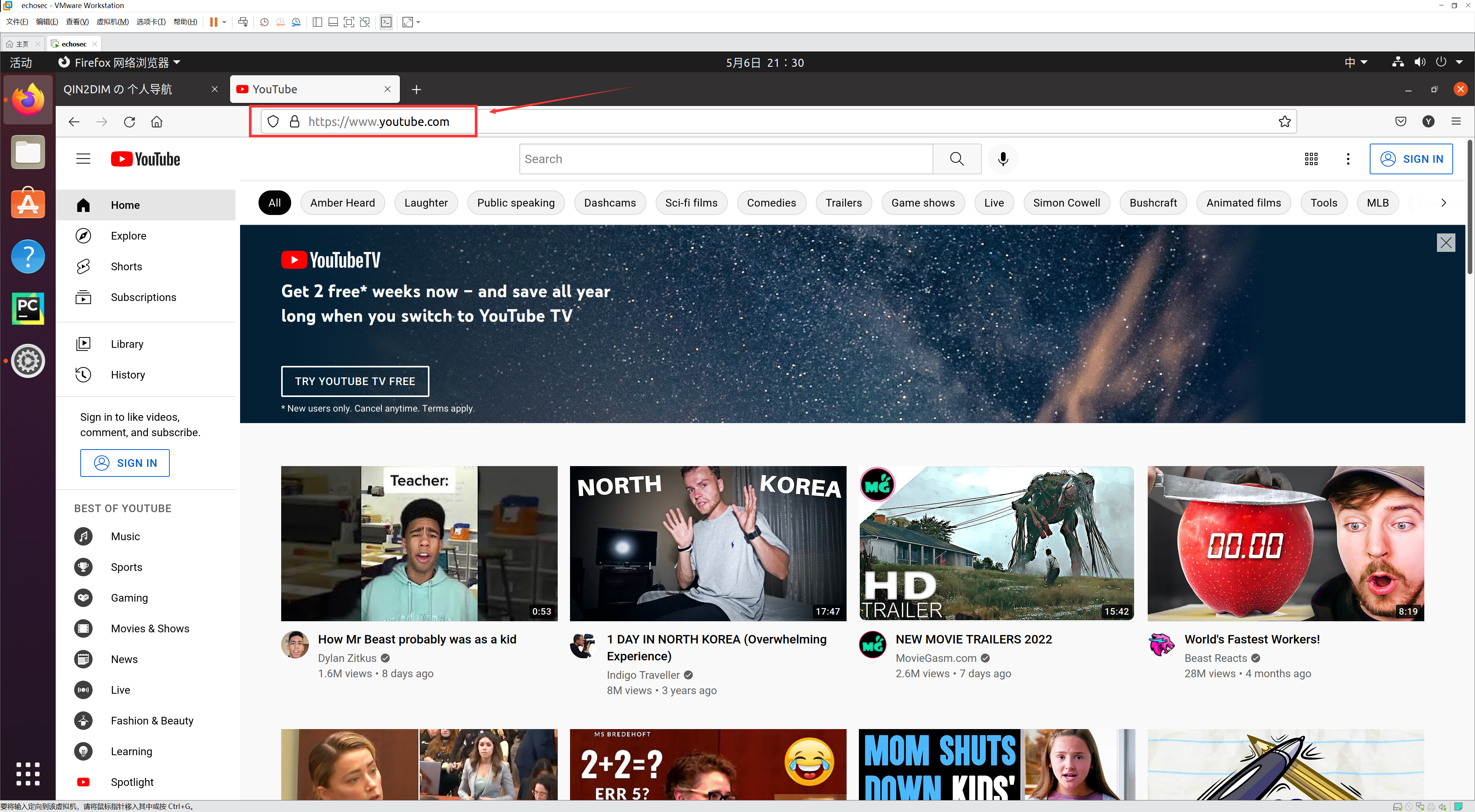Select the All filter chip

274,203
